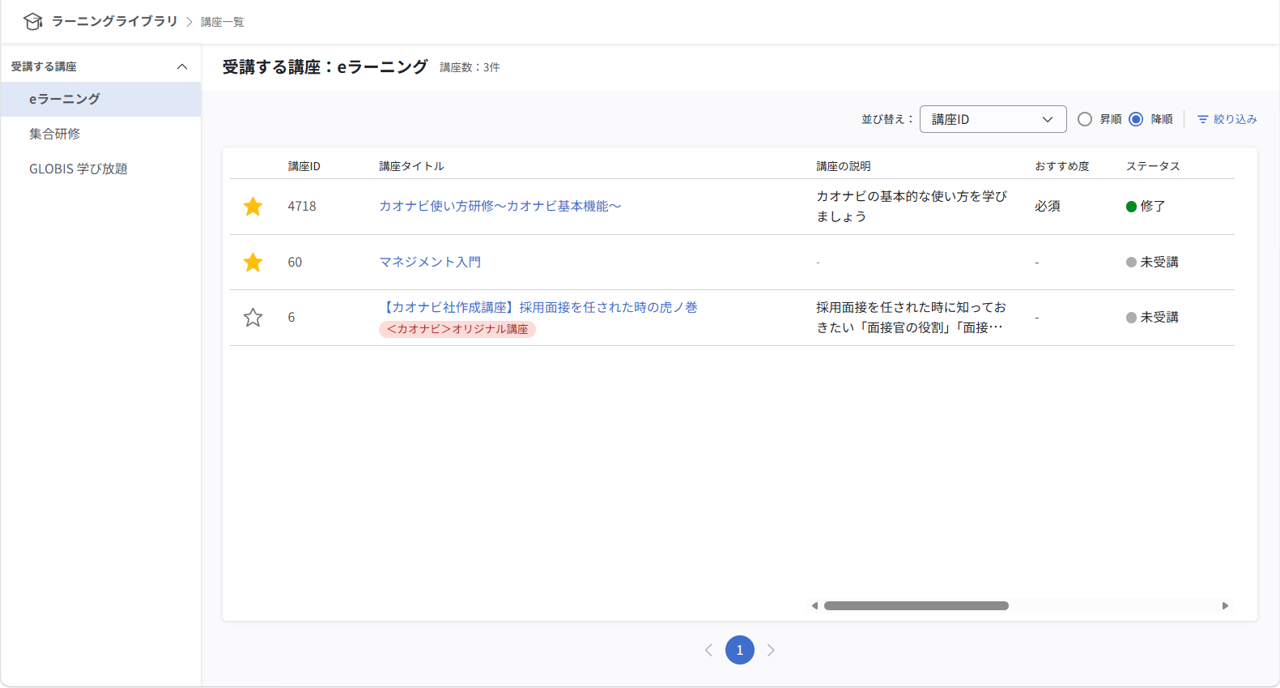Select 昇順 ascending radio button
The width and height of the screenshot is (1280, 688).
click(x=1085, y=119)
